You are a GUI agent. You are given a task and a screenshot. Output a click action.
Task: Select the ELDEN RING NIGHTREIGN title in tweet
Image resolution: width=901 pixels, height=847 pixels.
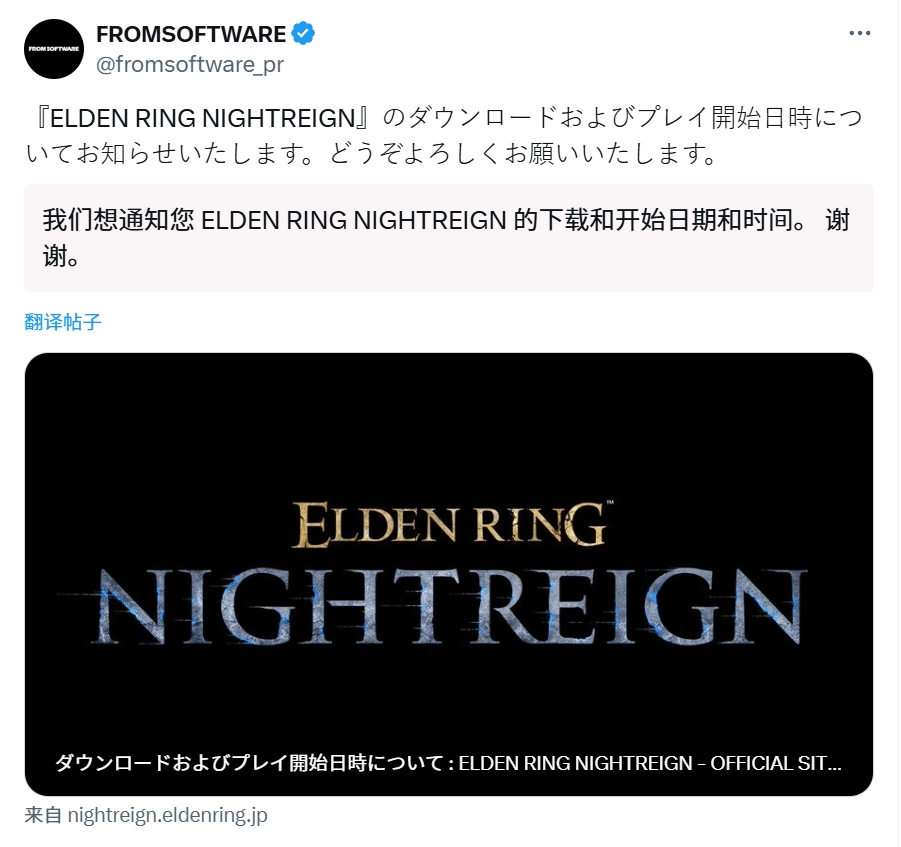pos(202,118)
